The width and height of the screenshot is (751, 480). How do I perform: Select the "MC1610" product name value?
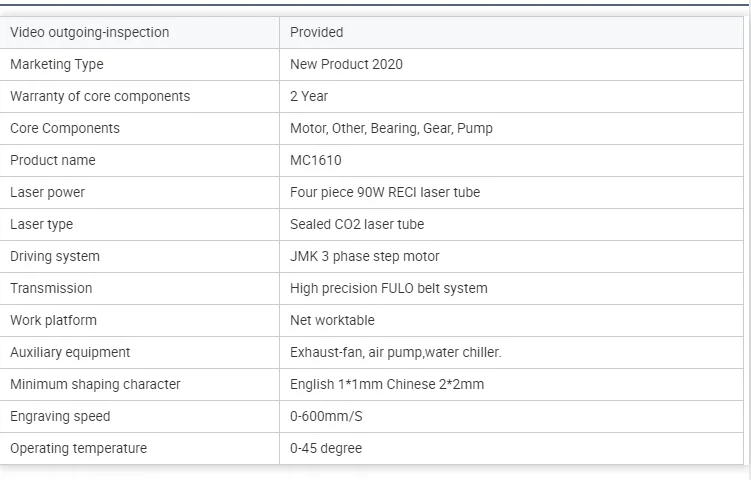coord(316,160)
